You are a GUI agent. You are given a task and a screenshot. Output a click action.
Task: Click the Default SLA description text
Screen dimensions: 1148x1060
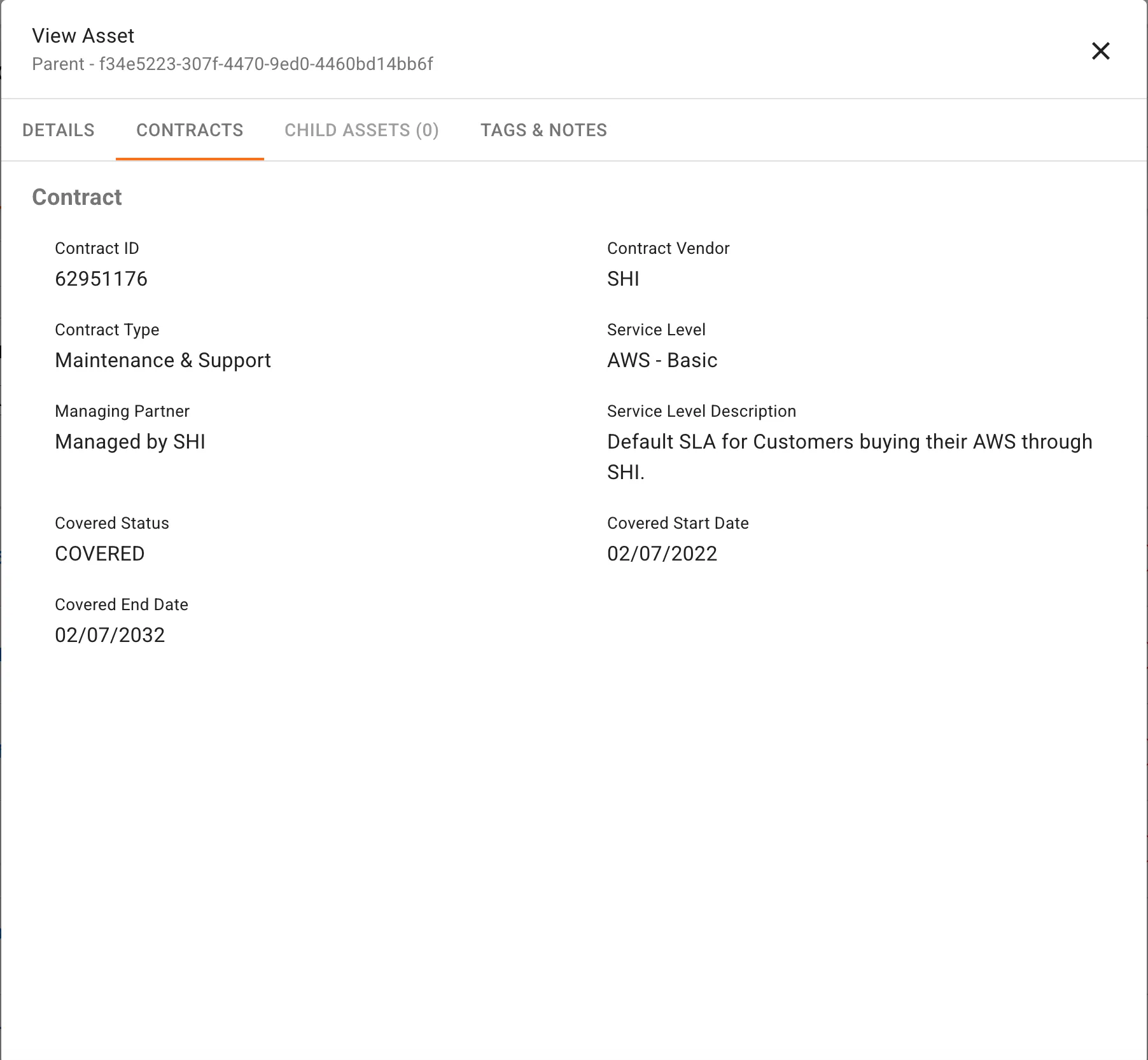pos(850,457)
